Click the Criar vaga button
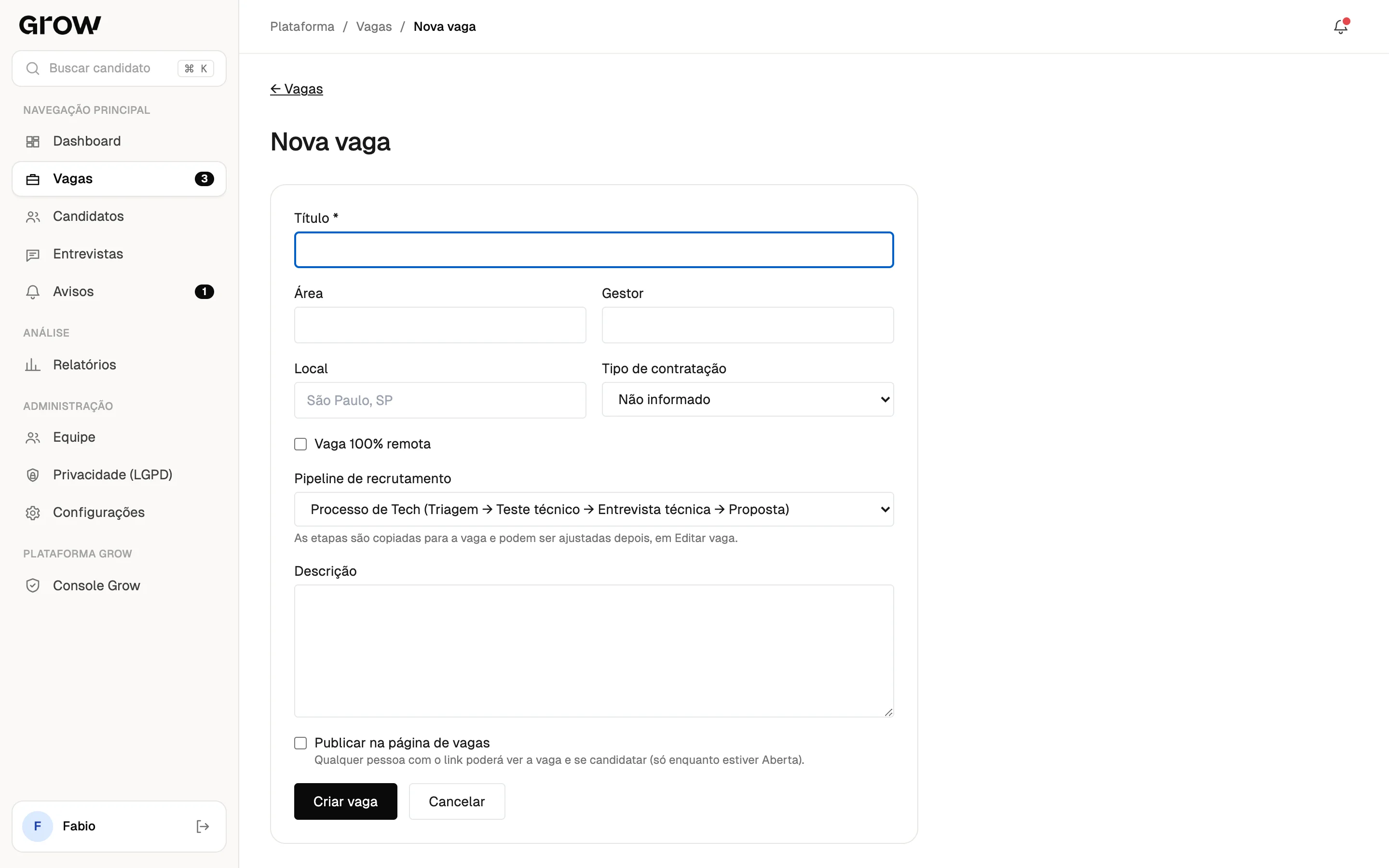The image size is (1389, 868). coord(345,801)
